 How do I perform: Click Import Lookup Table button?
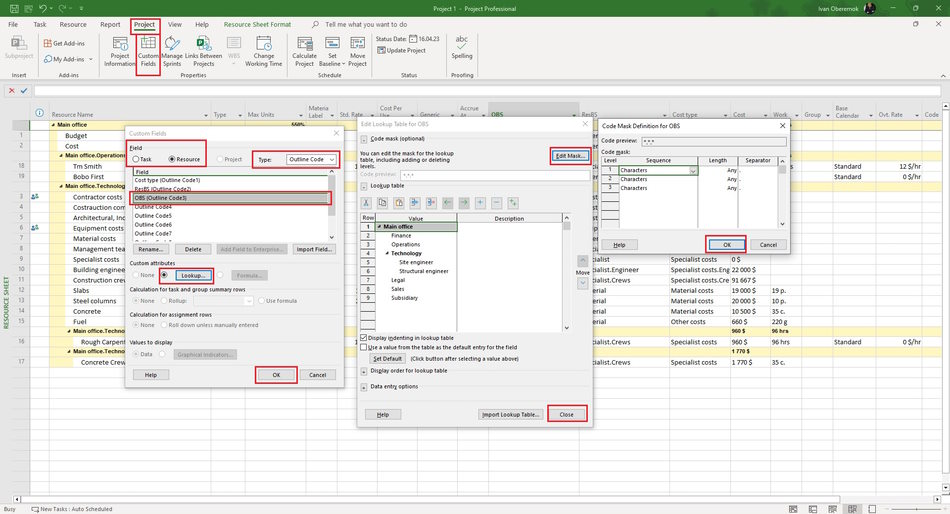click(510, 415)
